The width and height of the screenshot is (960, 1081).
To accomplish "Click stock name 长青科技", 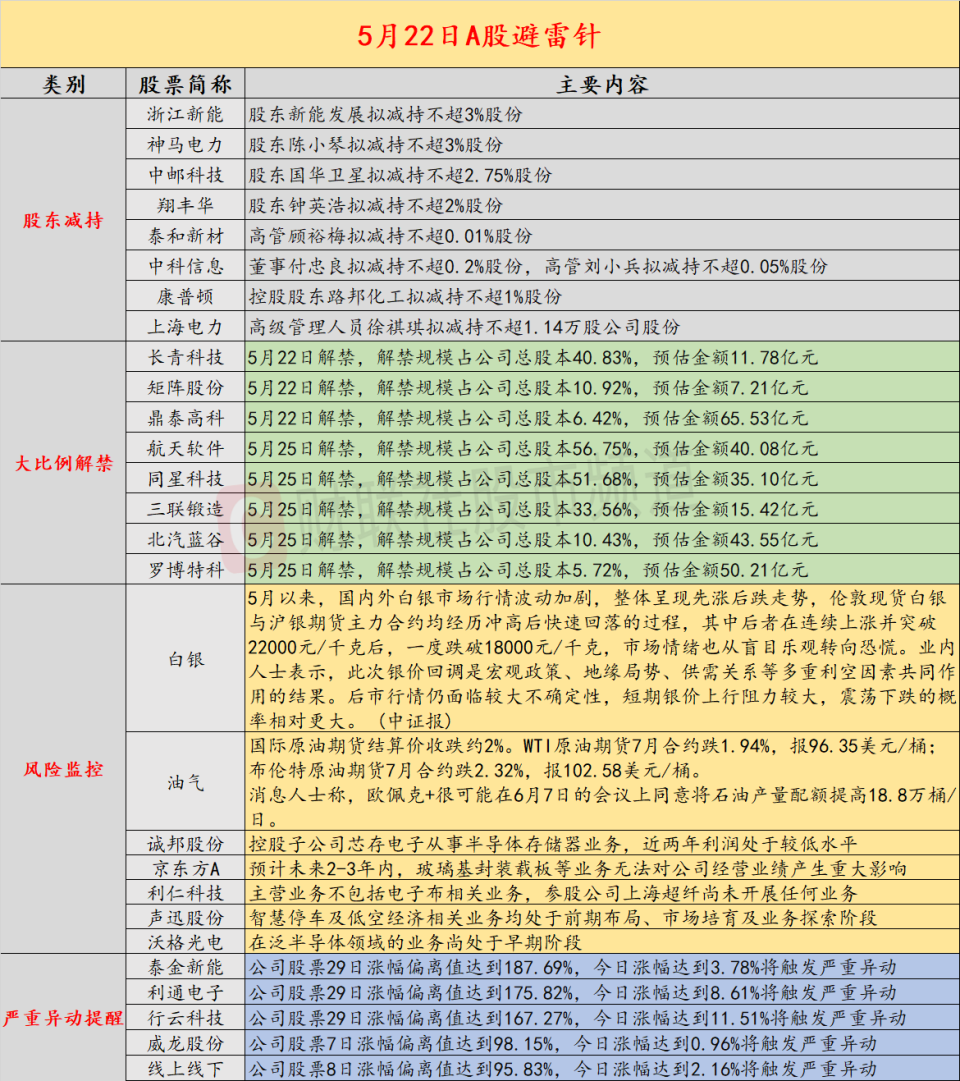I will coord(185,357).
